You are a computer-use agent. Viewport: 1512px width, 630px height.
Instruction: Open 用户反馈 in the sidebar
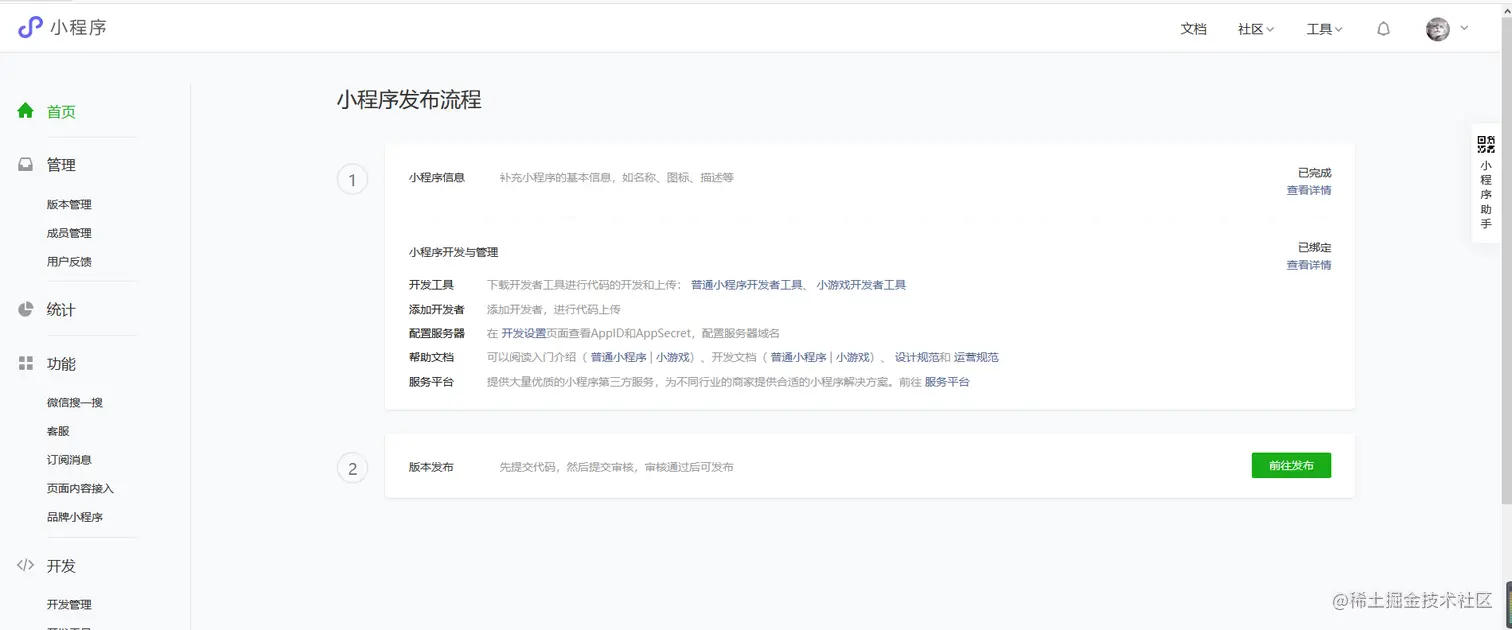[69, 261]
